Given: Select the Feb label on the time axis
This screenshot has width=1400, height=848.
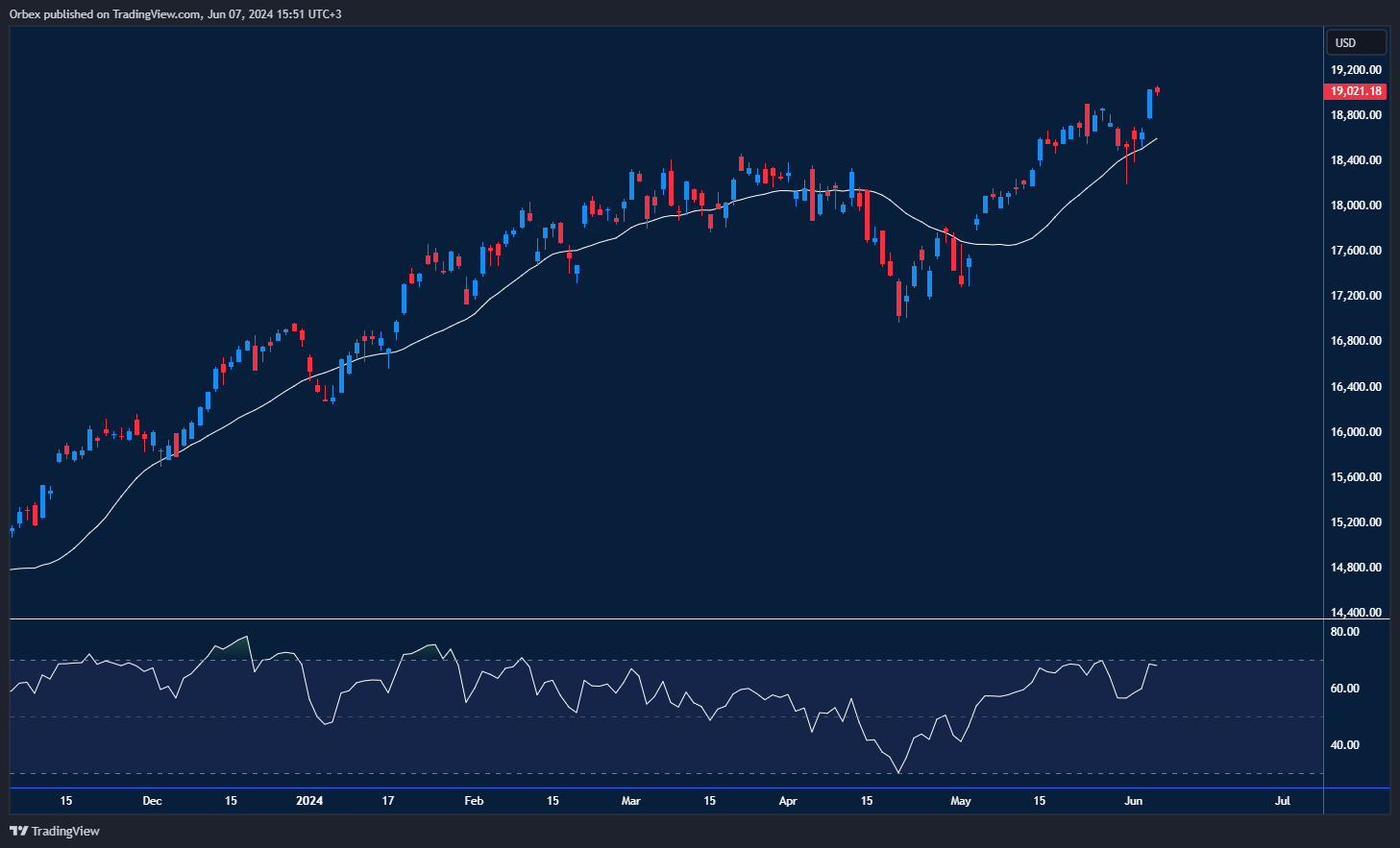Looking at the screenshot, I should 474,801.
